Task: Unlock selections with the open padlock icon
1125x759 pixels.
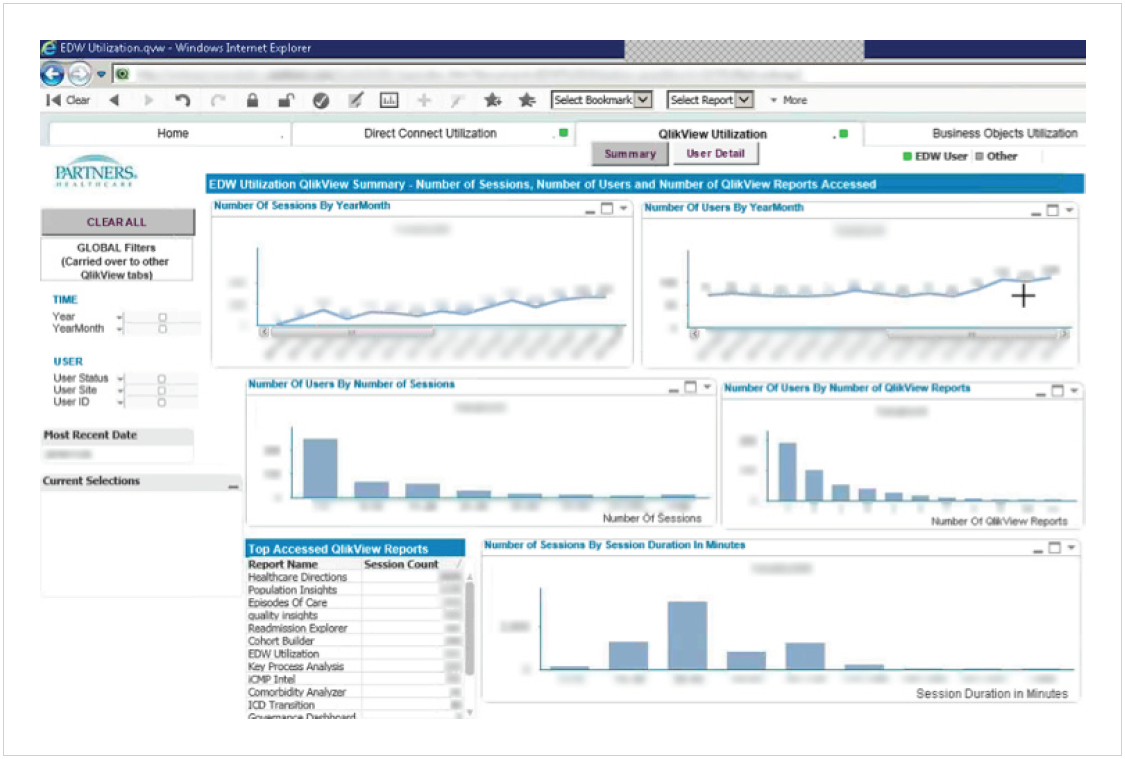Action: [286, 100]
